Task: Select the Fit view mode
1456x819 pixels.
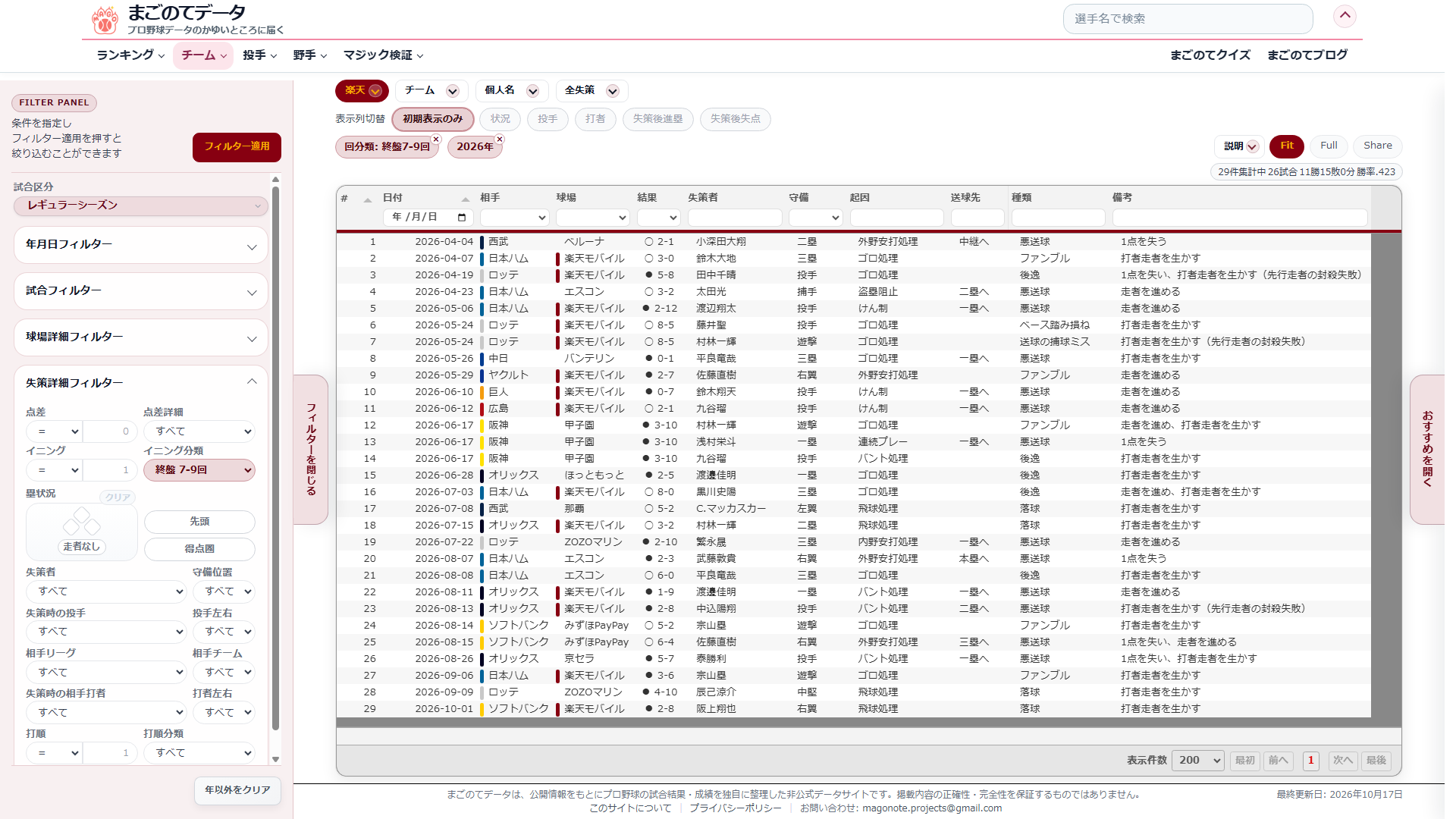Action: (1287, 146)
